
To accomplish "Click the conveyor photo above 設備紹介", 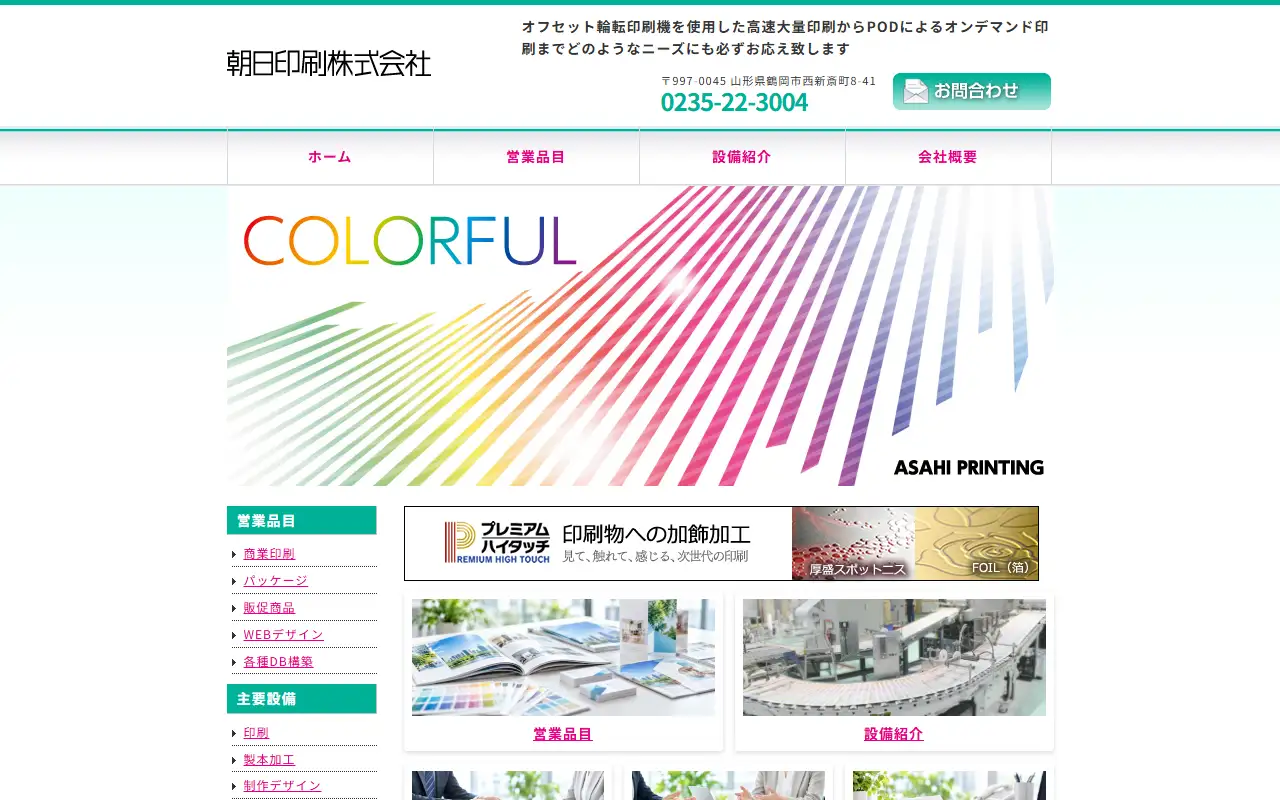I will [x=894, y=657].
